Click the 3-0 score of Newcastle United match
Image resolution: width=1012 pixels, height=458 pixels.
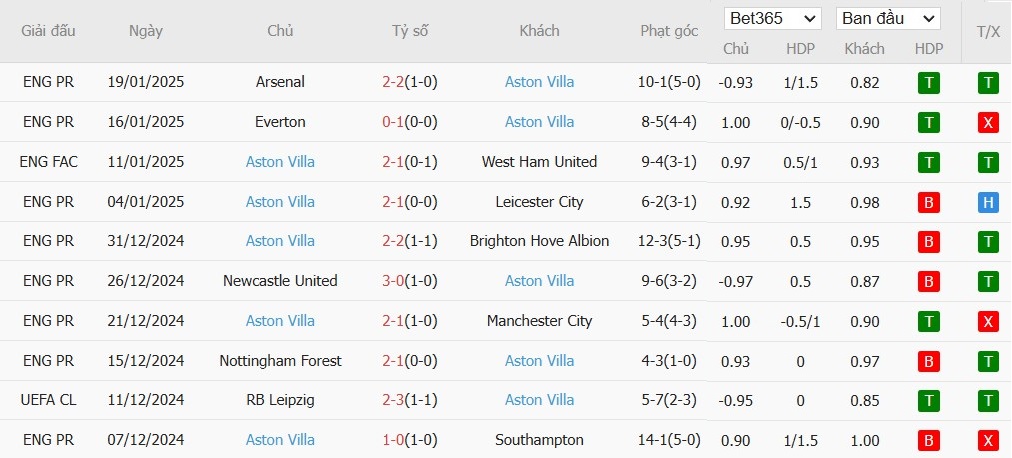(393, 281)
